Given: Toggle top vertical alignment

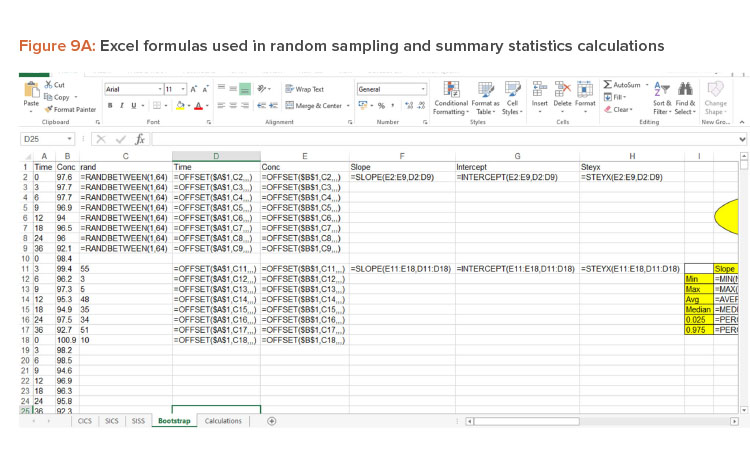Looking at the screenshot, I should [221, 88].
